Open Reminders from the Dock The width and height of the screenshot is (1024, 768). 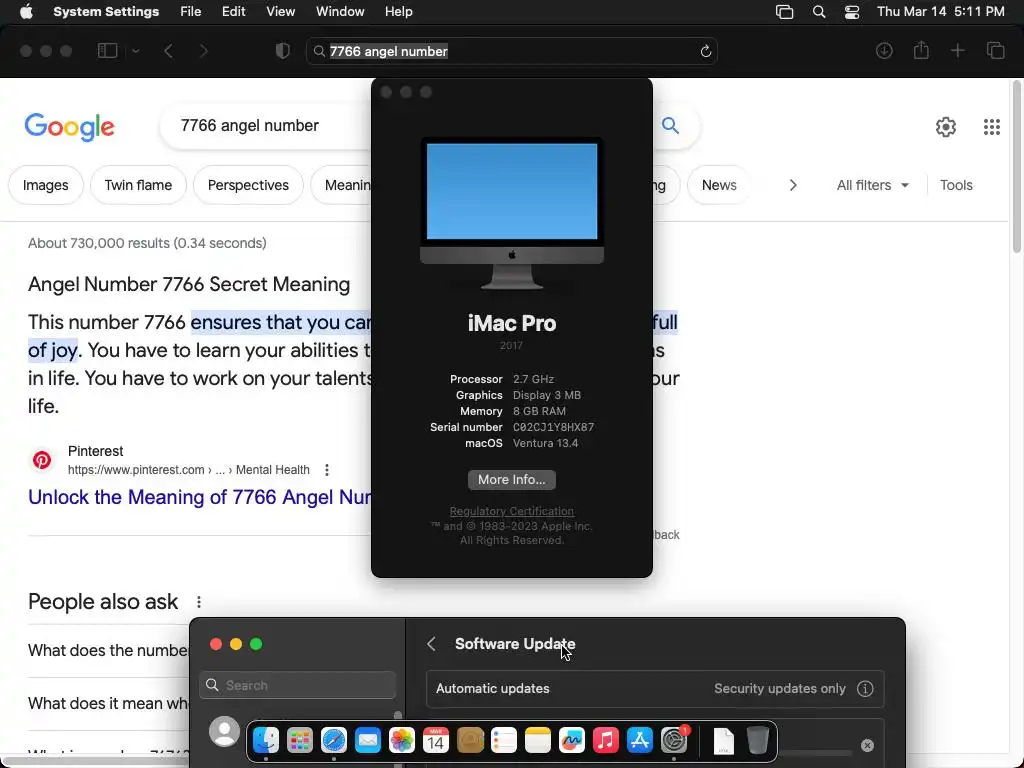[x=504, y=741]
